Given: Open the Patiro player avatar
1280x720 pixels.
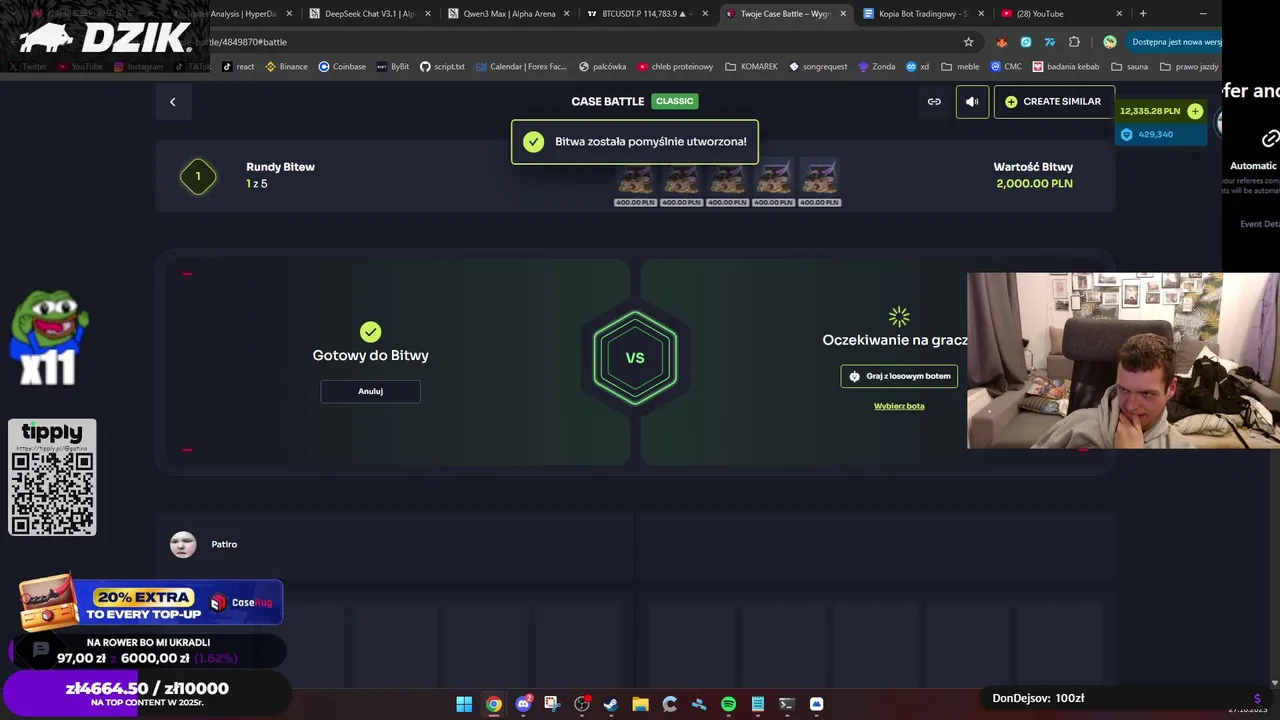Looking at the screenshot, I should (183, 544).
